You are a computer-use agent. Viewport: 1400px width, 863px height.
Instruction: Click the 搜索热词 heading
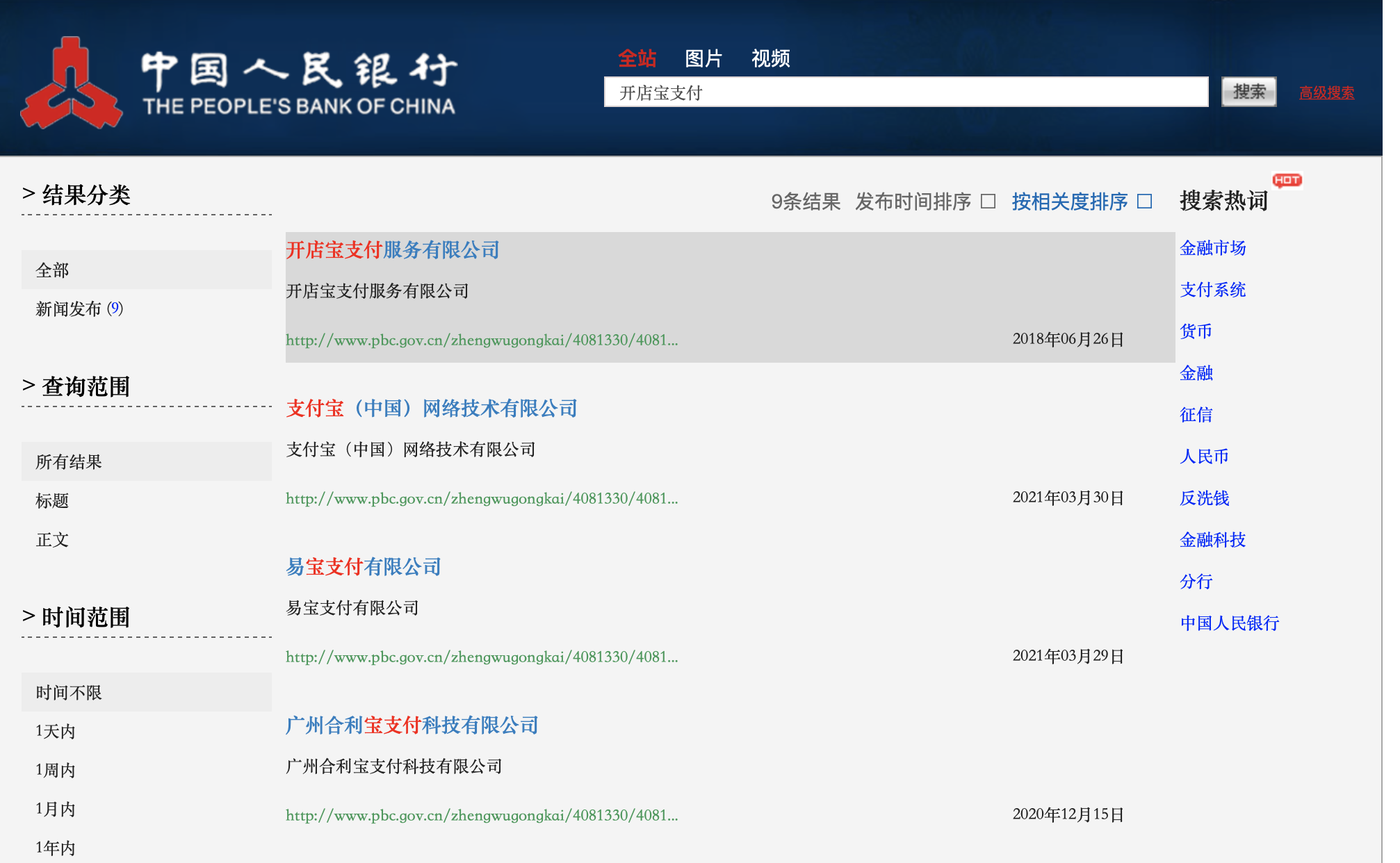click(x=1223, y=201)
